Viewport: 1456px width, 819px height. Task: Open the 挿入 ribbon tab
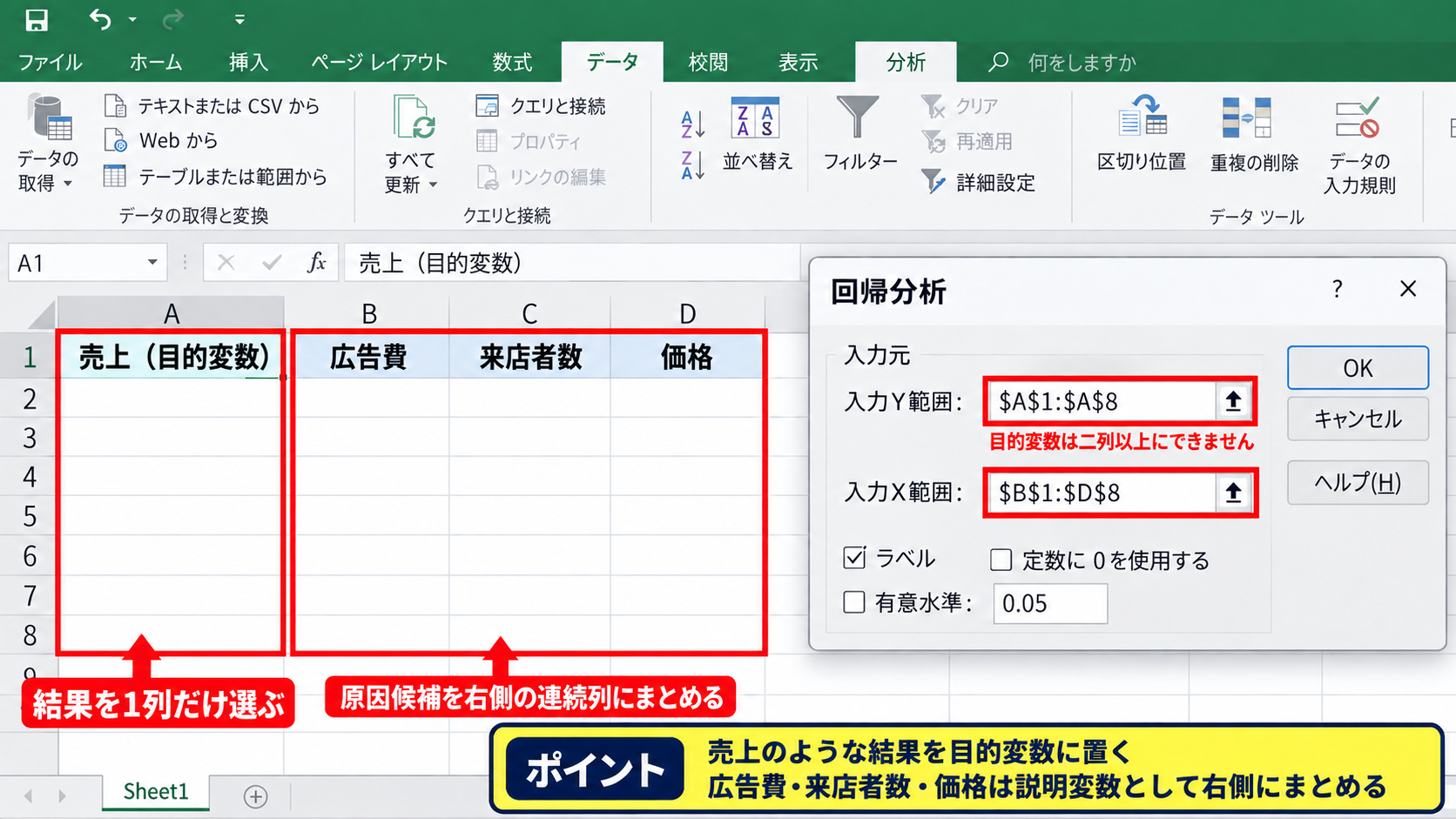(x=248, y=63)
